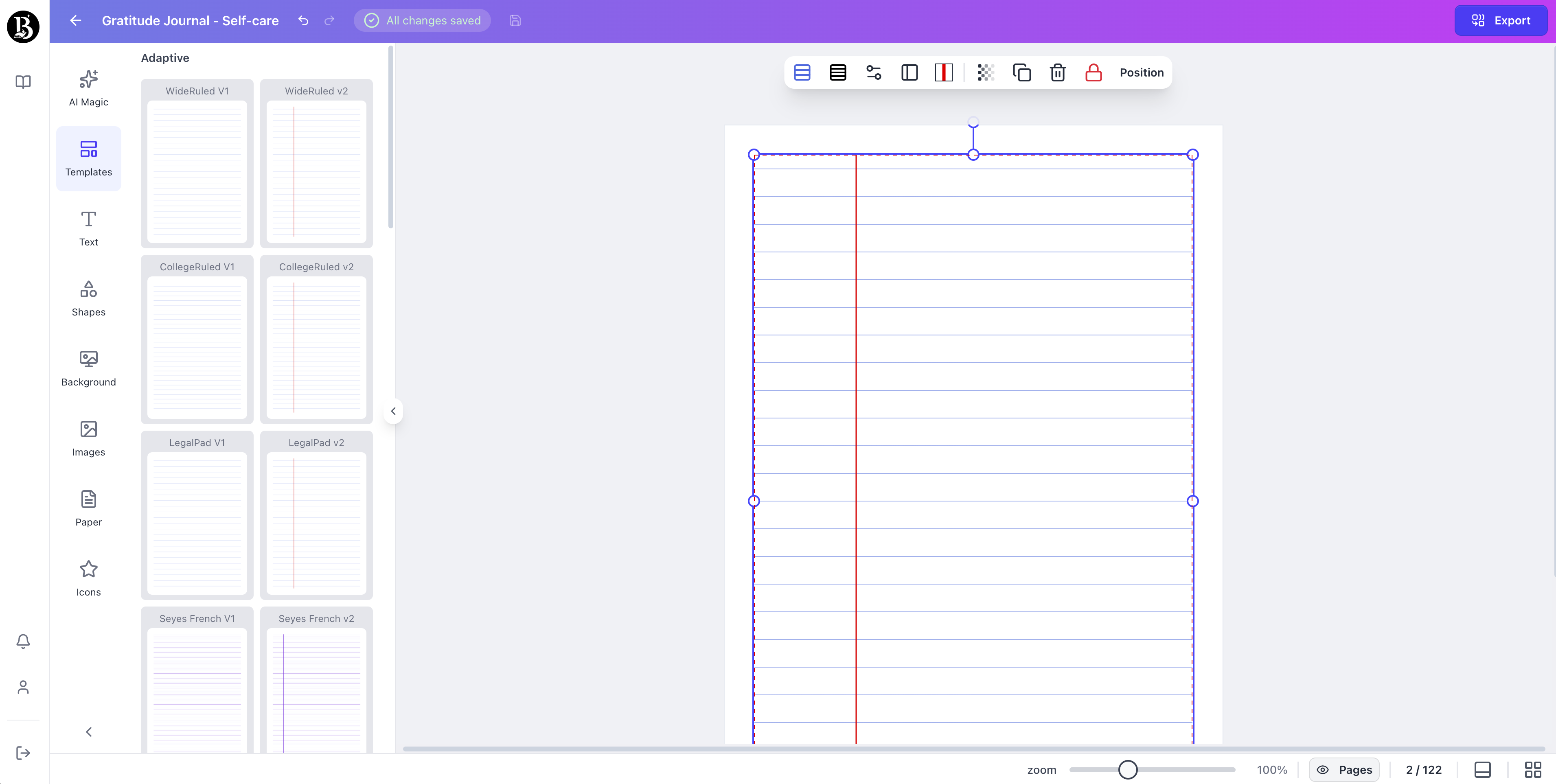1556x784 pixels.
Task: Collapse the left navigation sidebar
Action: 88,731
